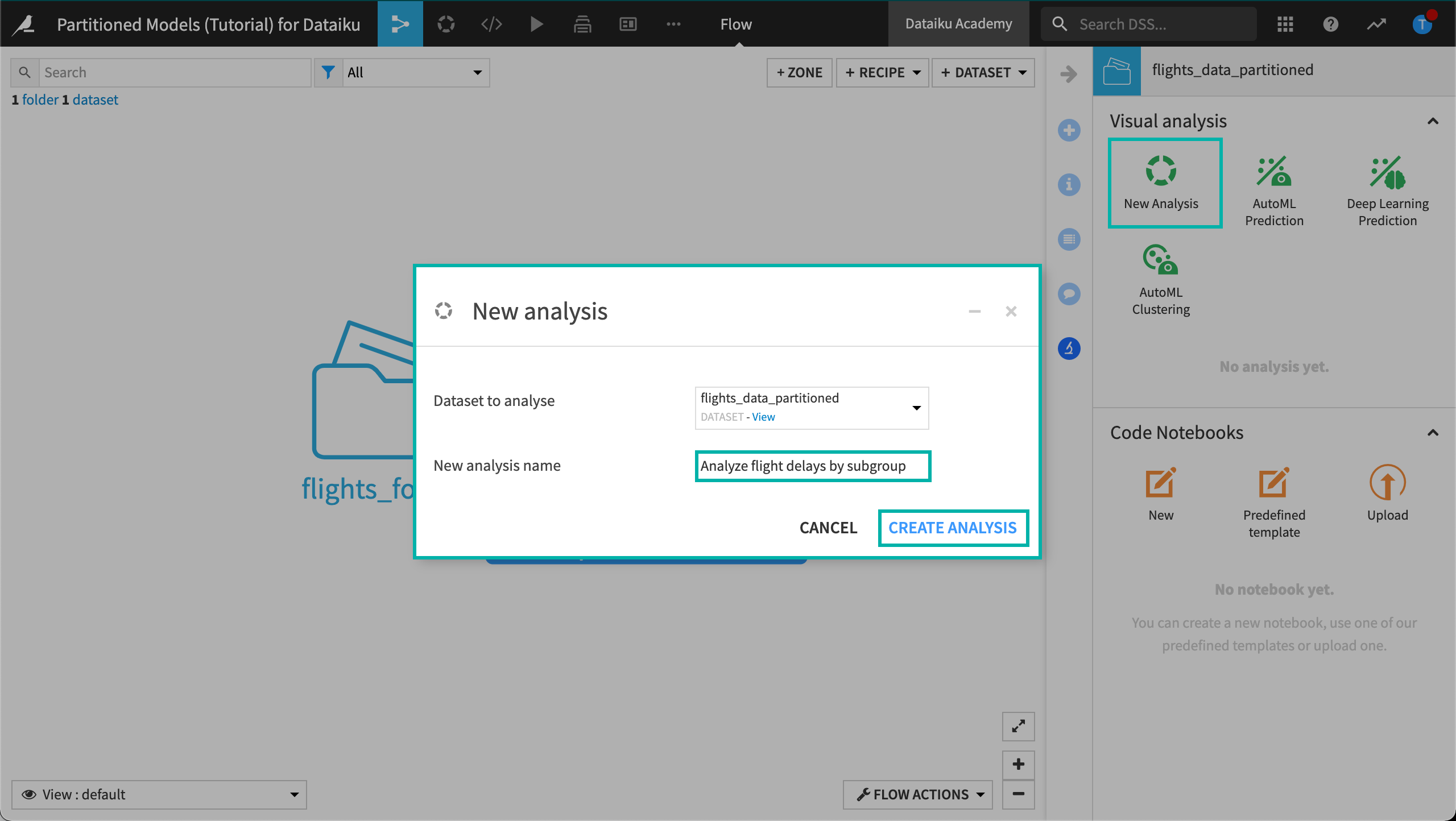Collapse the Visual analysis section
This screenshot has height=821, width=1456.
click(1433, 121)
